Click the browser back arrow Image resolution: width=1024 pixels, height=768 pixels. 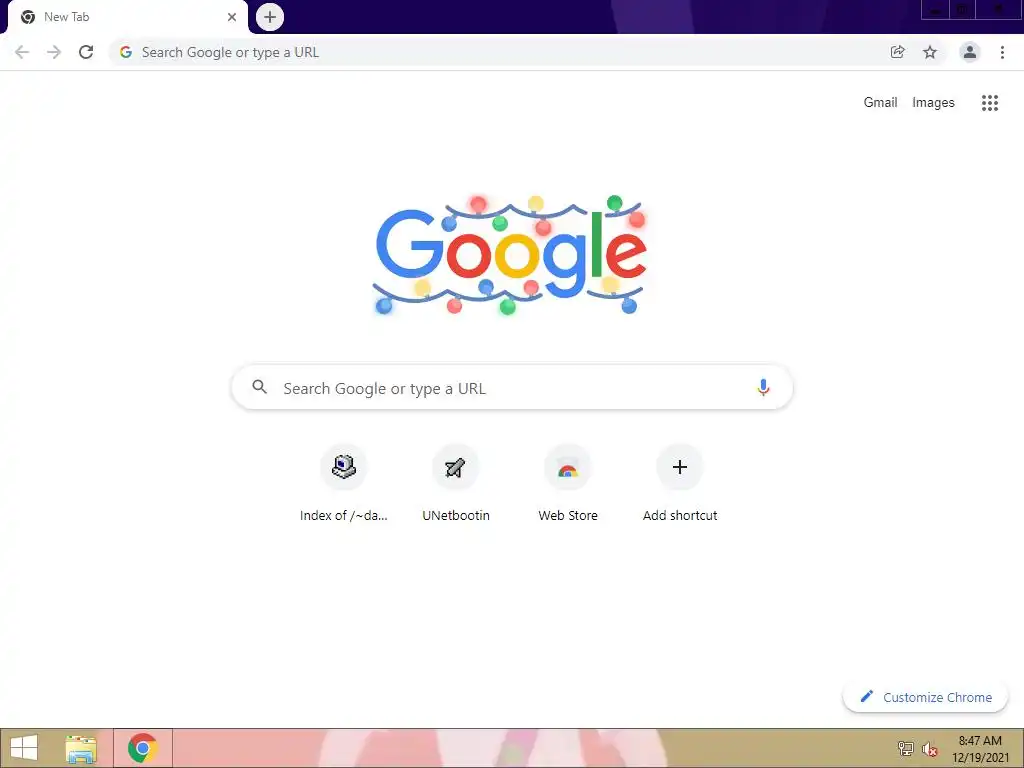click(x=22, y=52)
